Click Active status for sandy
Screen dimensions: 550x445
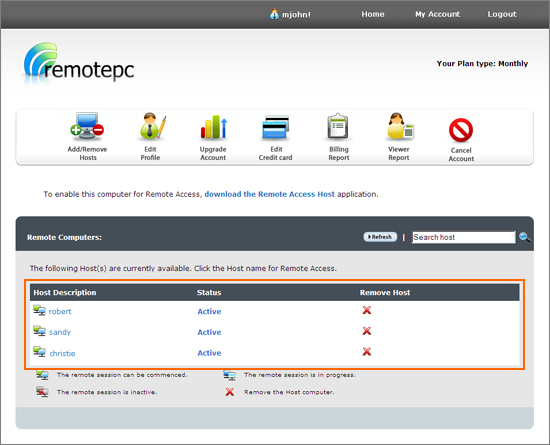(209, 332)
